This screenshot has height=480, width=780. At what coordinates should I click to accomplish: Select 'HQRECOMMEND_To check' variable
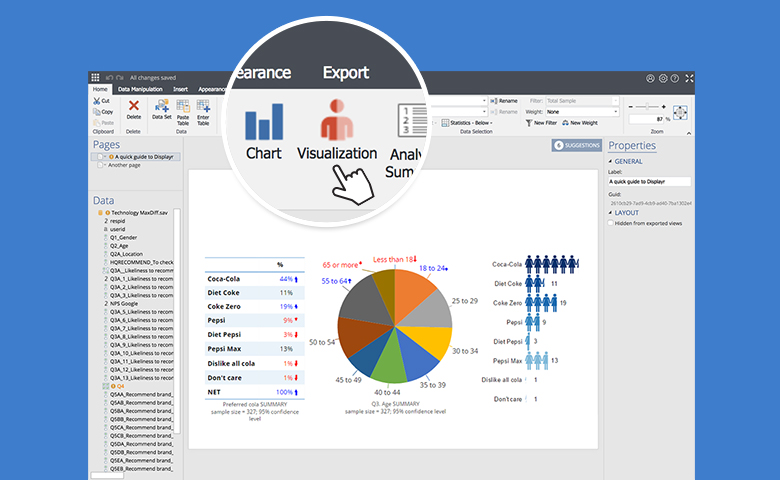point(142,262)
